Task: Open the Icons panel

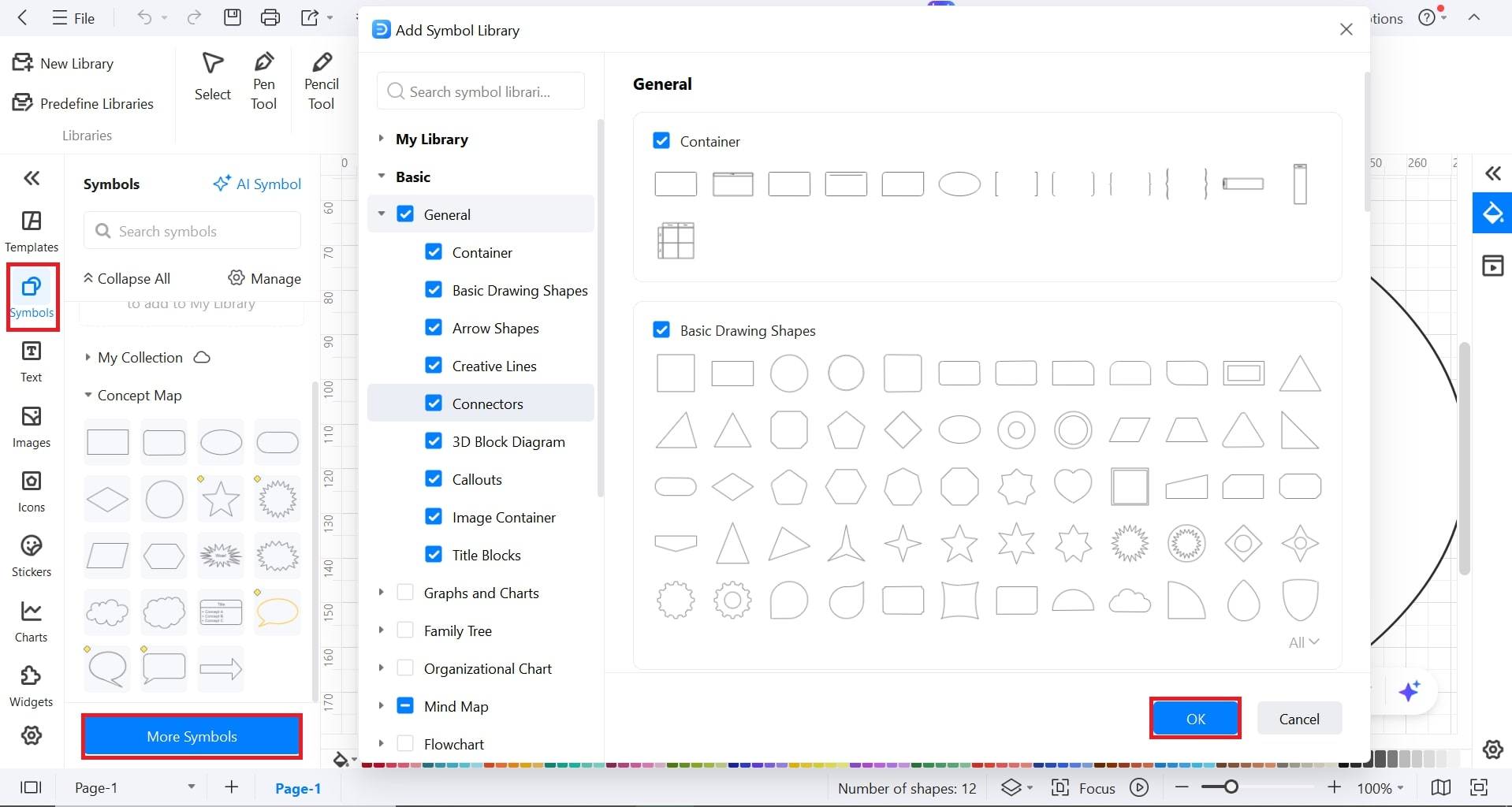Action: [32, 492]
